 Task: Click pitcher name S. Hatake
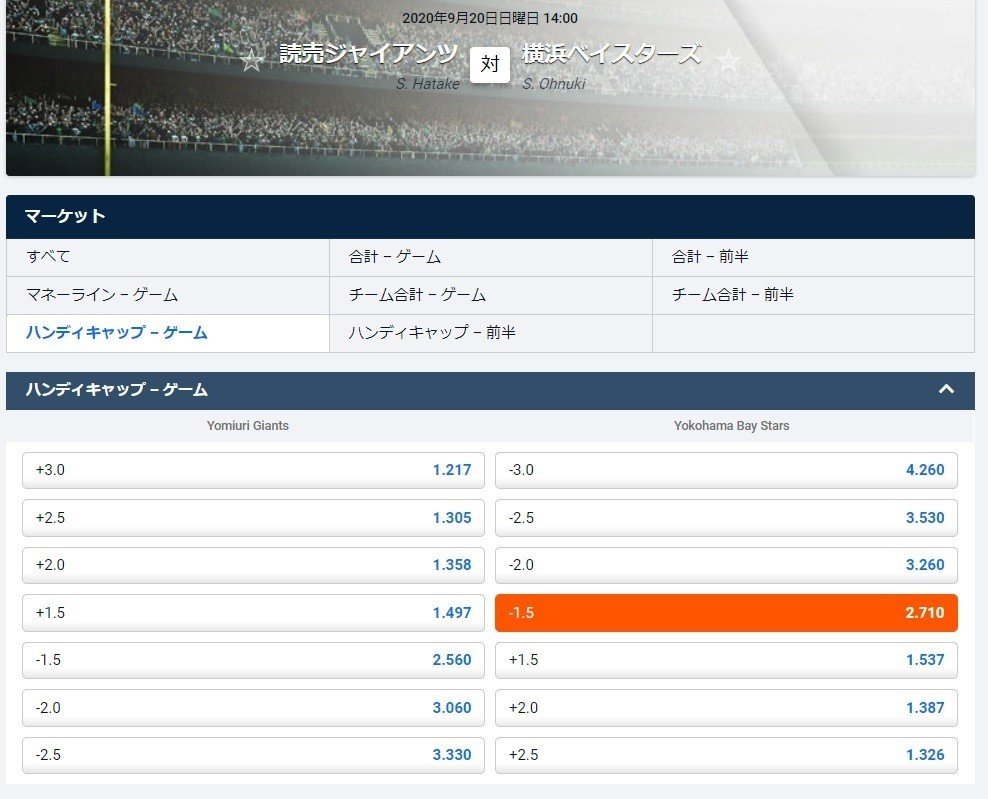click(x=428, y=84)
